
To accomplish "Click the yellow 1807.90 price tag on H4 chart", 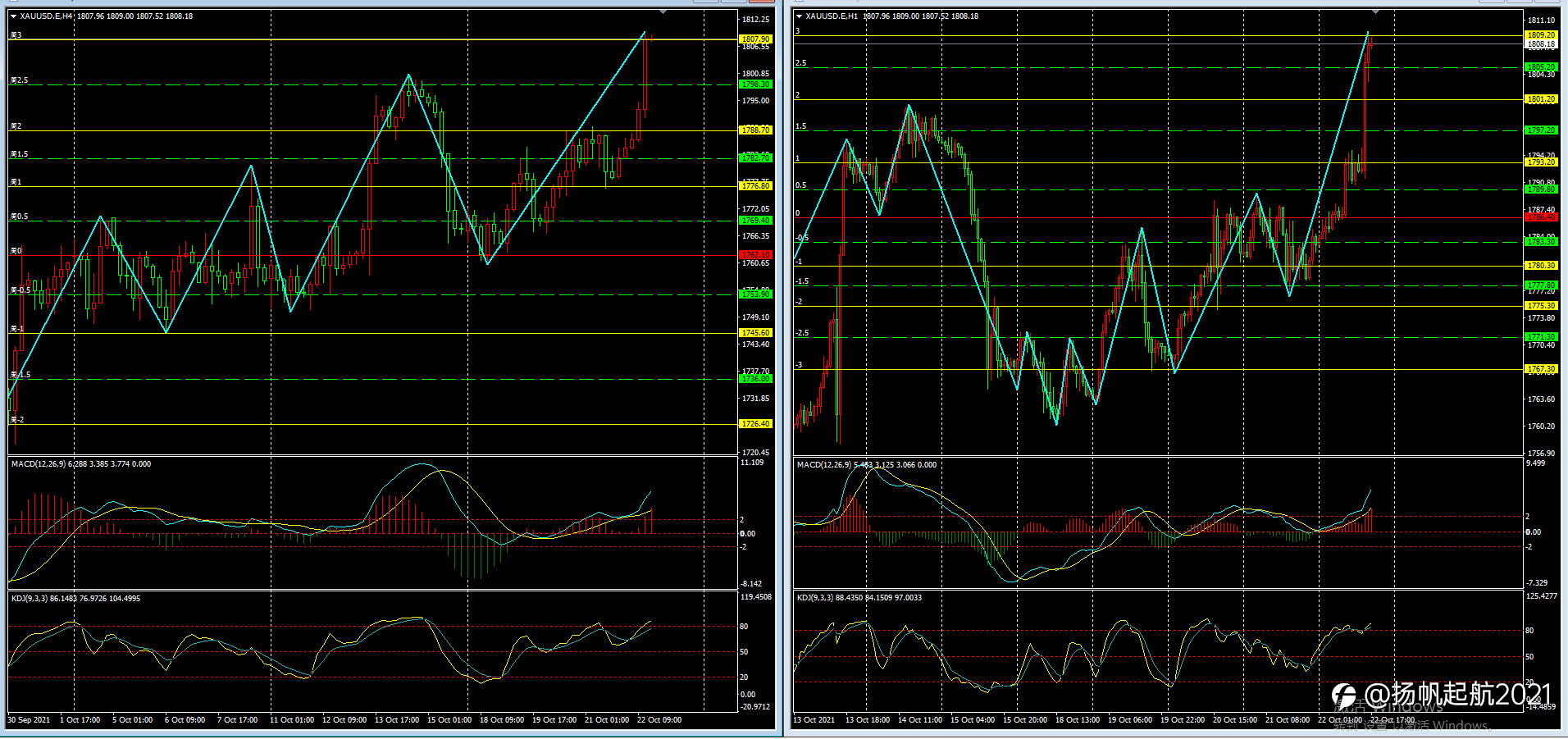I will click(755, 39).
